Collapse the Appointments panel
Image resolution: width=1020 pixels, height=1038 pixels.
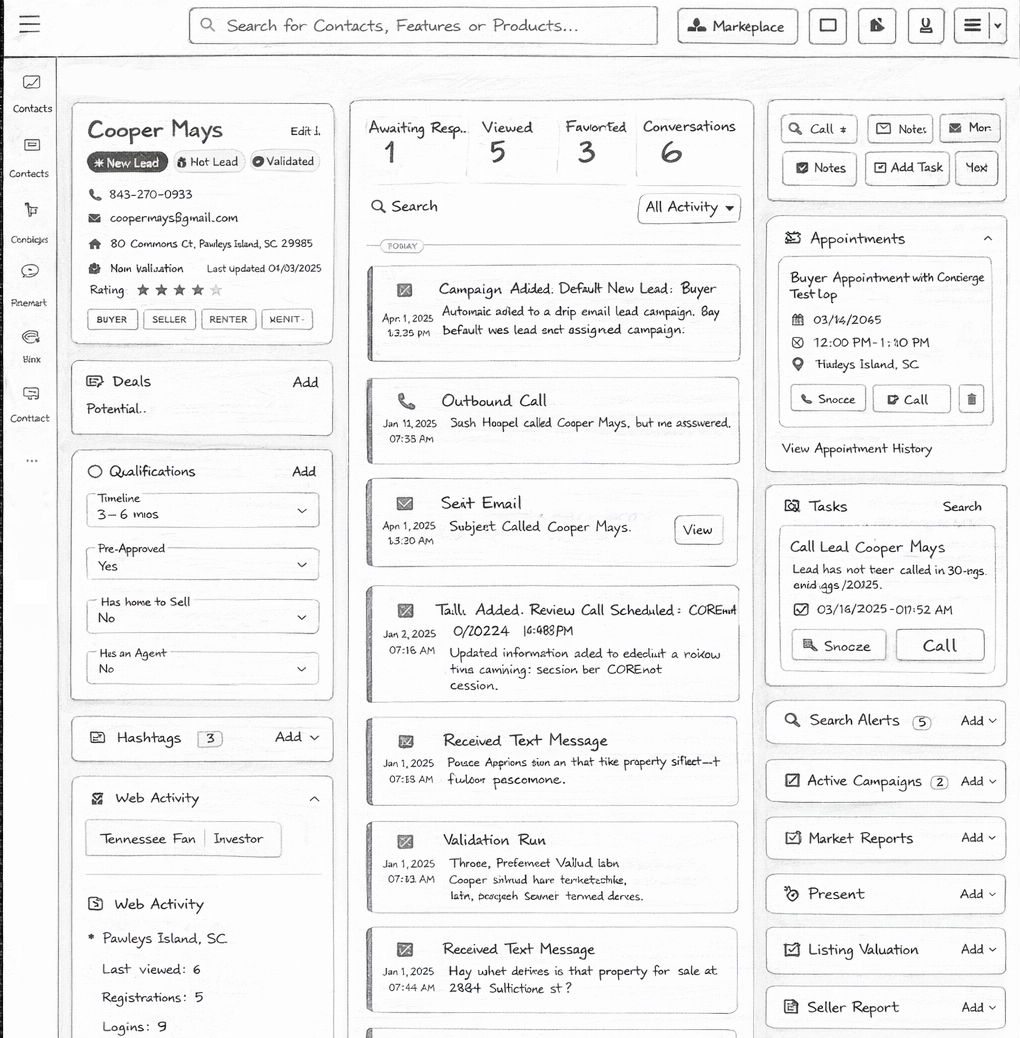pos(988,238)
